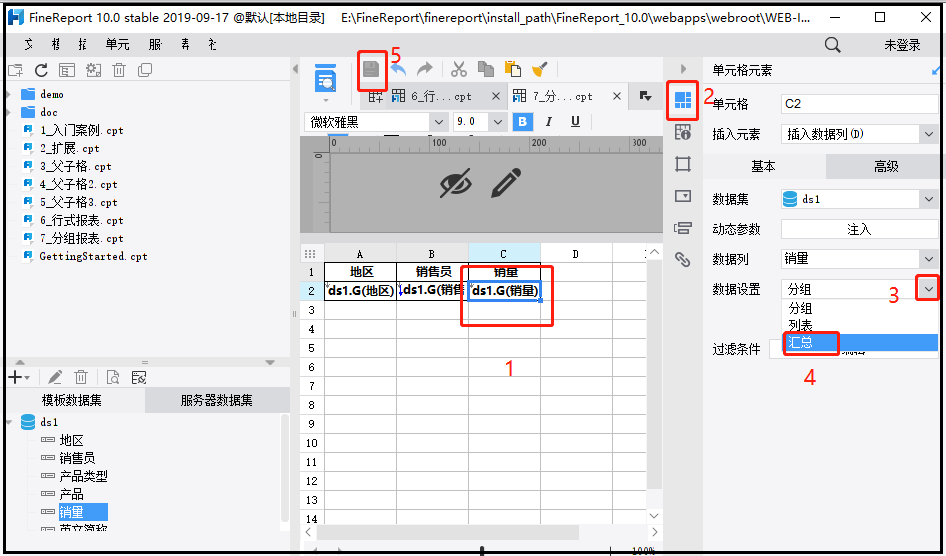Image resolution: width=946 pixels, height=556 pixels.
Task: Click the sheet horizontal scrollbar
Action: tap(448, 532)
